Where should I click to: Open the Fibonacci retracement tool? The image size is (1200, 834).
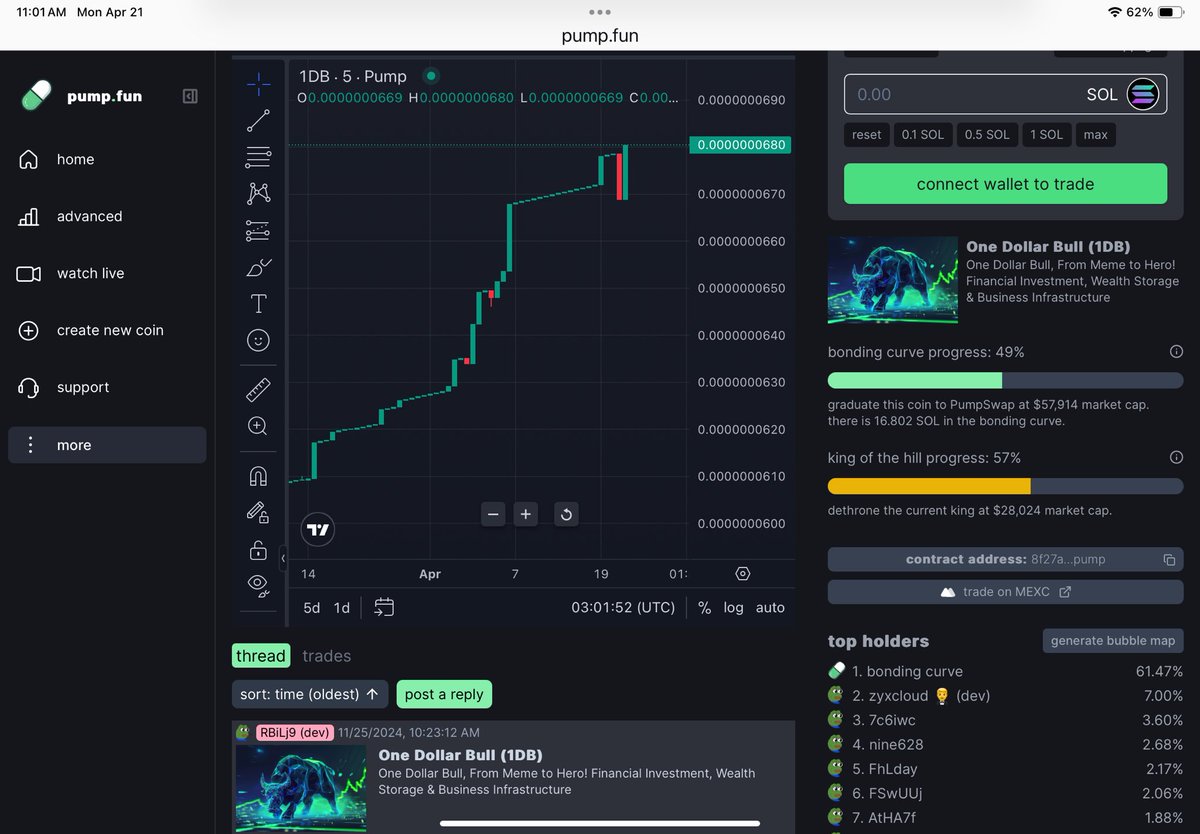[258, 157]
